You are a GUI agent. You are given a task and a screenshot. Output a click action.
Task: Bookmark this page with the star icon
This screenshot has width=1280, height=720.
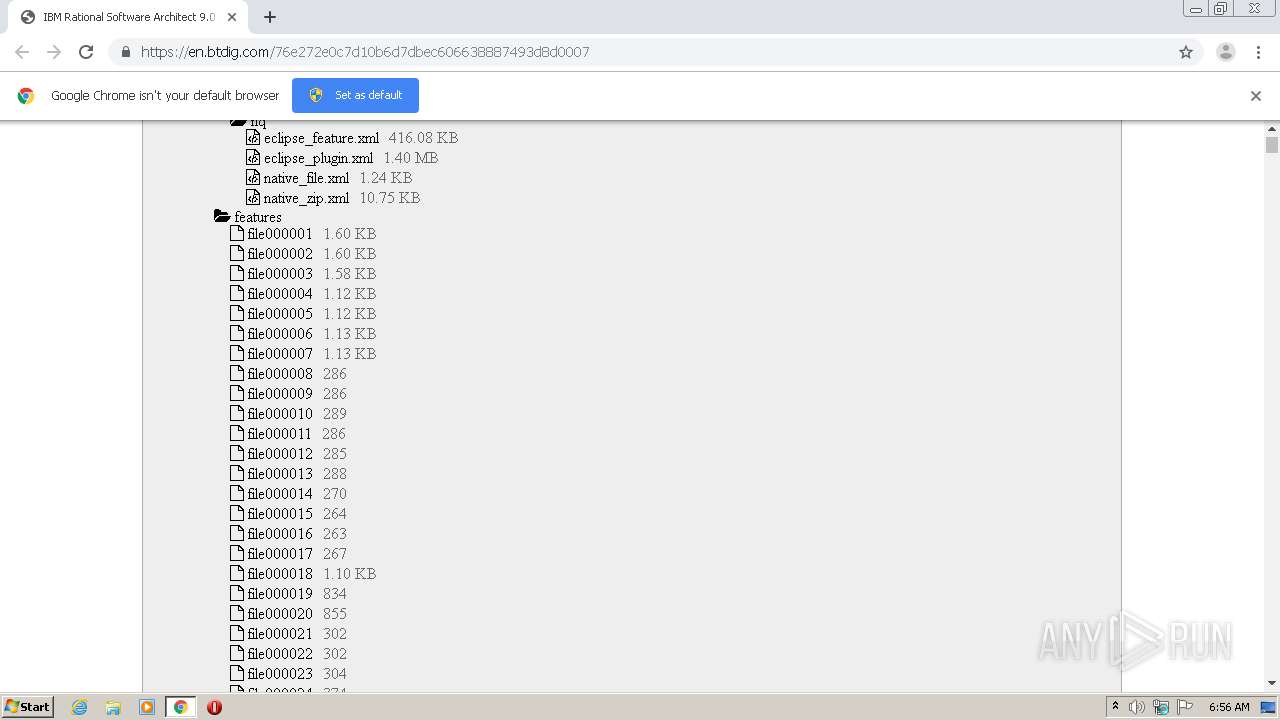coord(1186,52)
